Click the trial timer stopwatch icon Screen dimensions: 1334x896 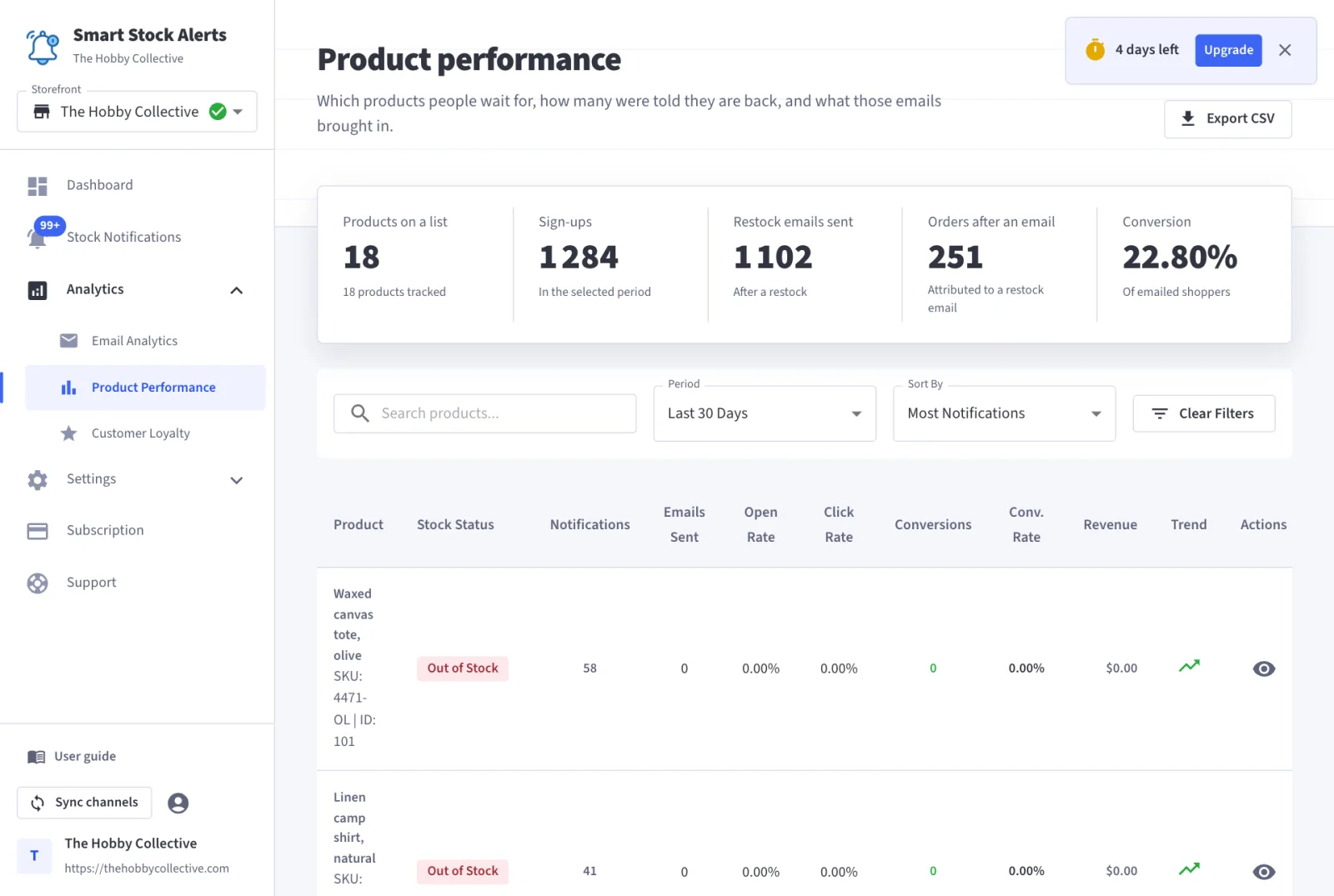1096,50
